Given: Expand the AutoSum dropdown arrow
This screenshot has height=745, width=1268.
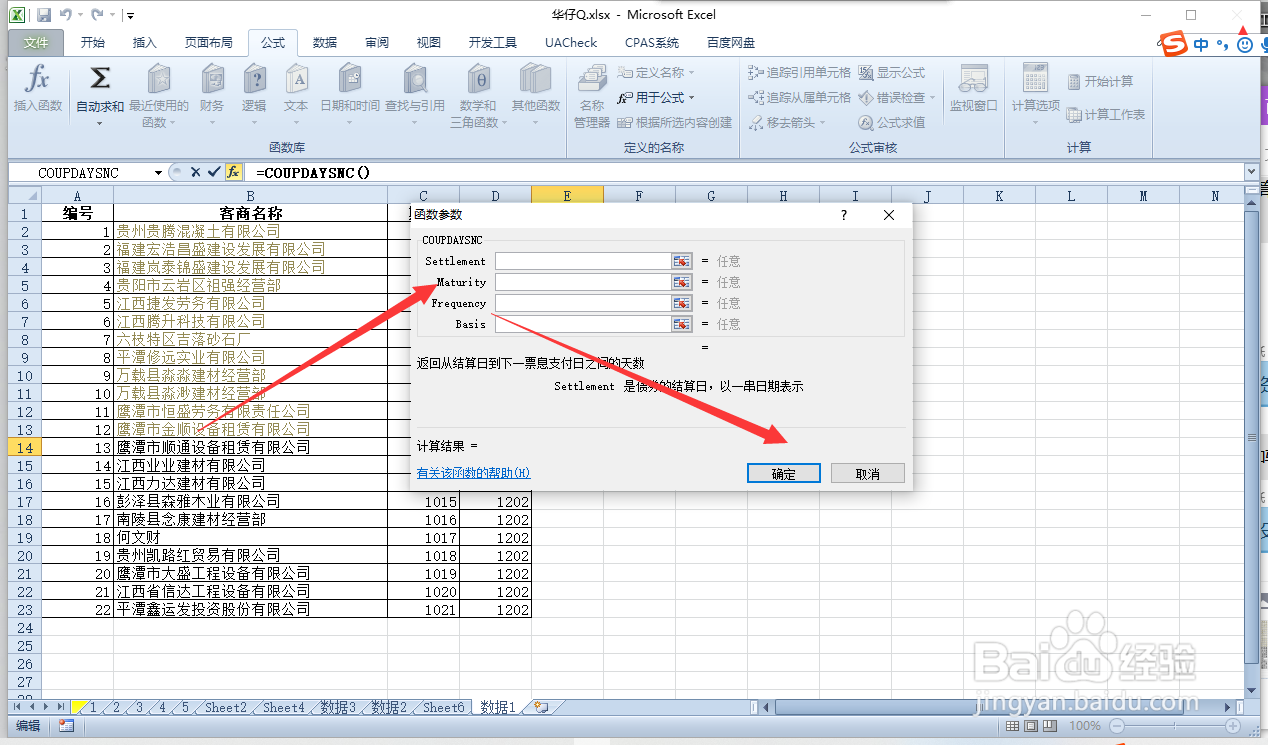Looking at the screenshot, I should tap(100, 122).
